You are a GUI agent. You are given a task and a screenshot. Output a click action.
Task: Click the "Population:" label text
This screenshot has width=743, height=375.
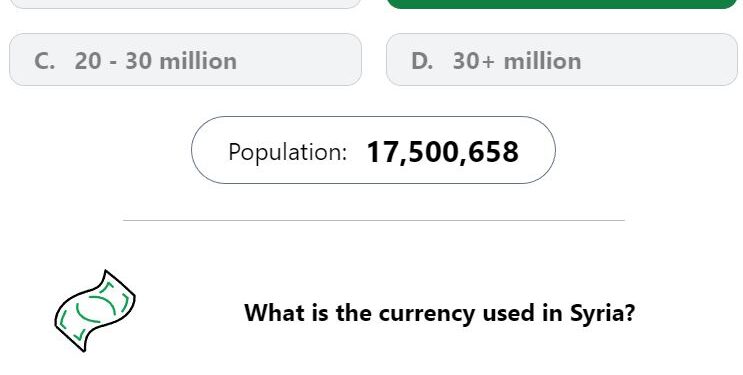click(x=288, y=153)
